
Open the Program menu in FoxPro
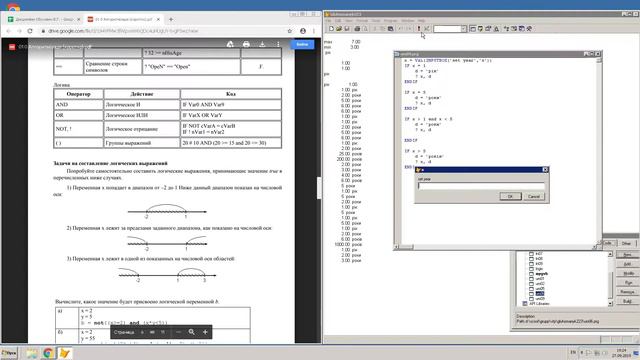click(391, 20)
